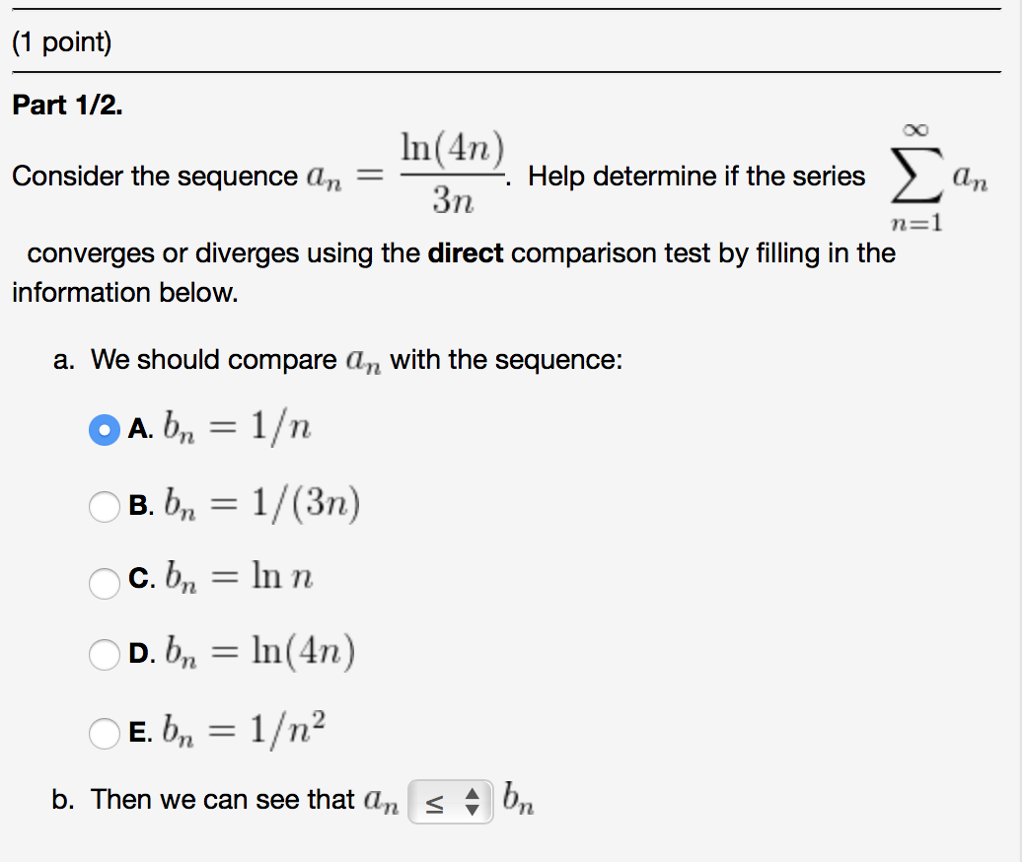Click the sentence labeled b below the options

(250, 798)
